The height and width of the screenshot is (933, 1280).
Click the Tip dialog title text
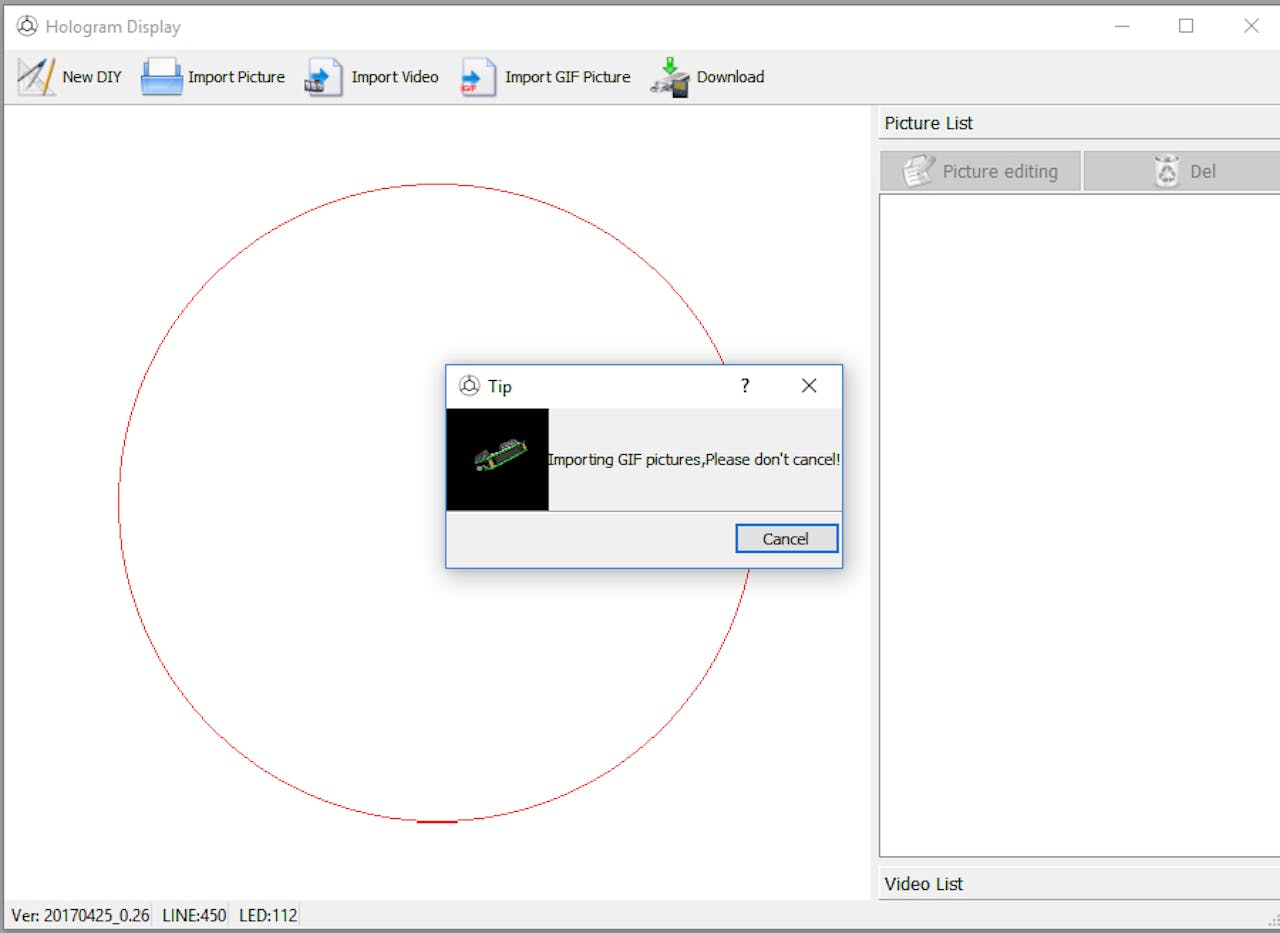tap(500, 386)
